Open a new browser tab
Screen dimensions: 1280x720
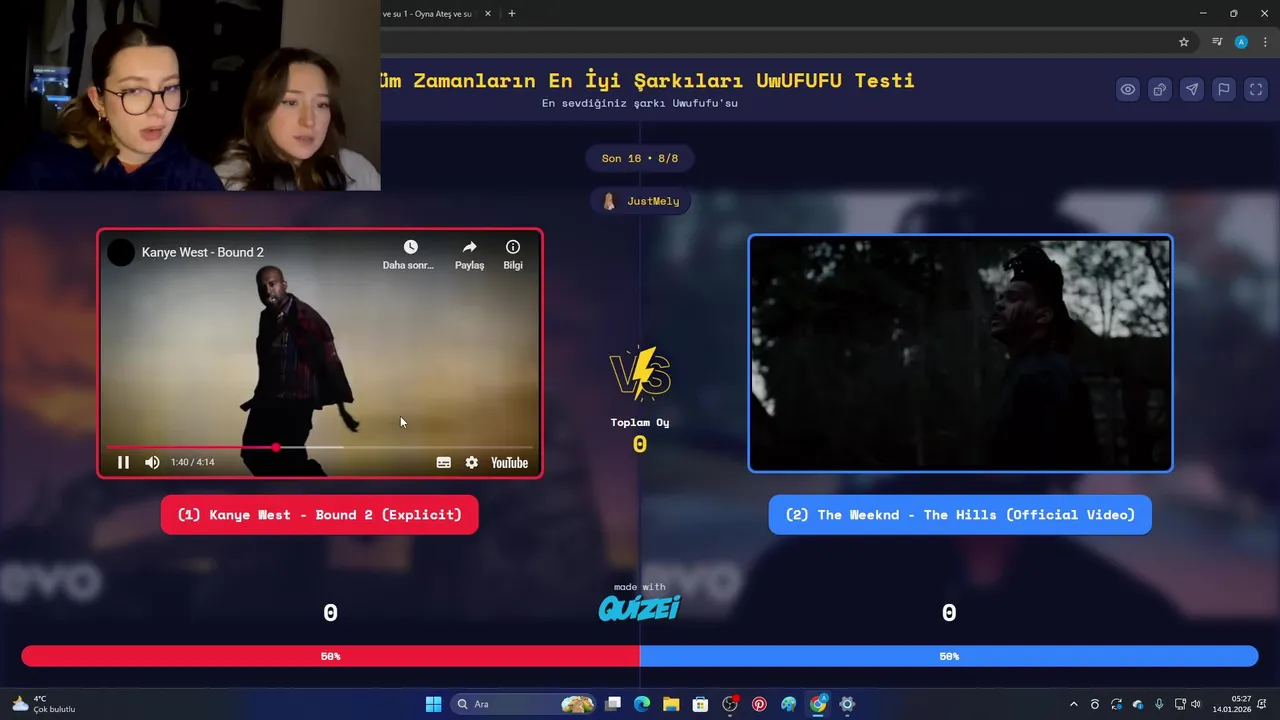click(x=512, y=14)
